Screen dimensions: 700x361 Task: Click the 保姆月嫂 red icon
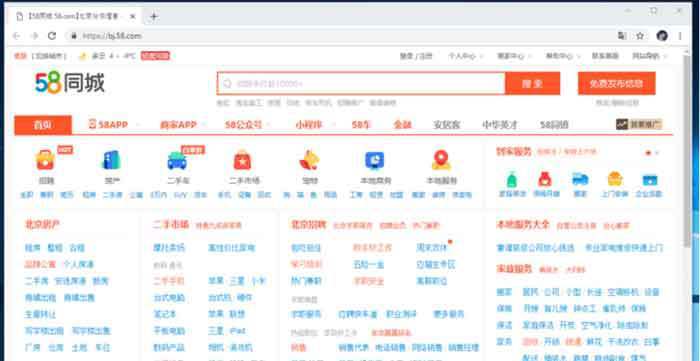coord(545,179)
